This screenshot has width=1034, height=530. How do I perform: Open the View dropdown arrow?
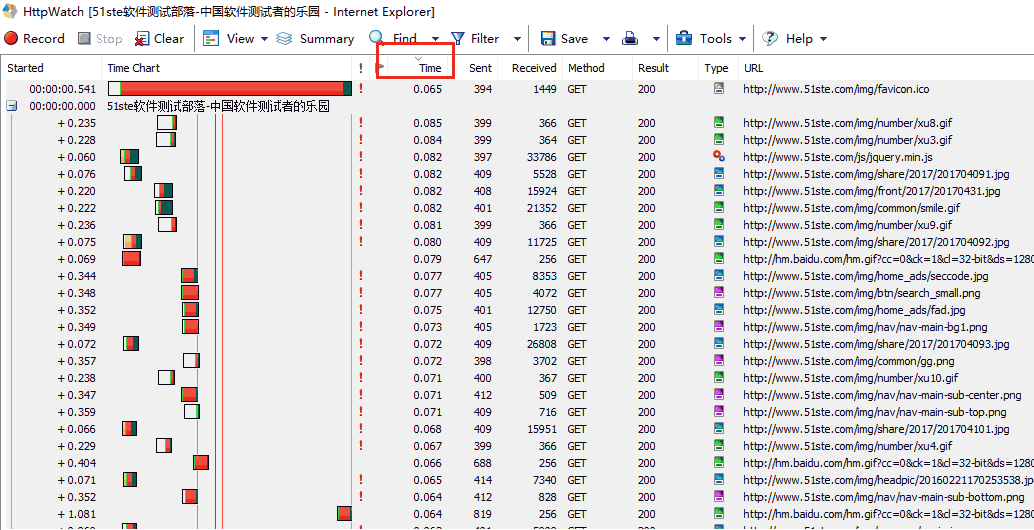[264, 40]
